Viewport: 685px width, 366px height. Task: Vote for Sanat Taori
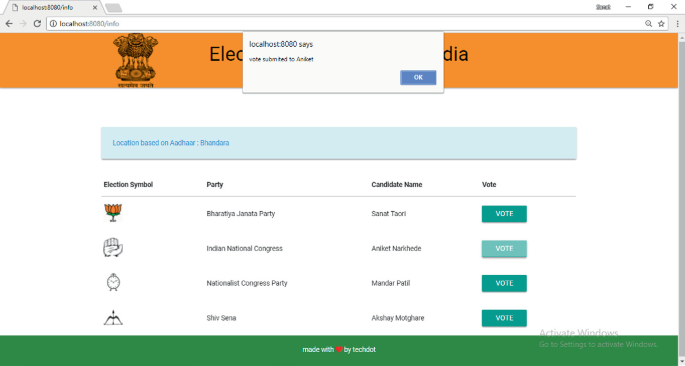point(504,214)
